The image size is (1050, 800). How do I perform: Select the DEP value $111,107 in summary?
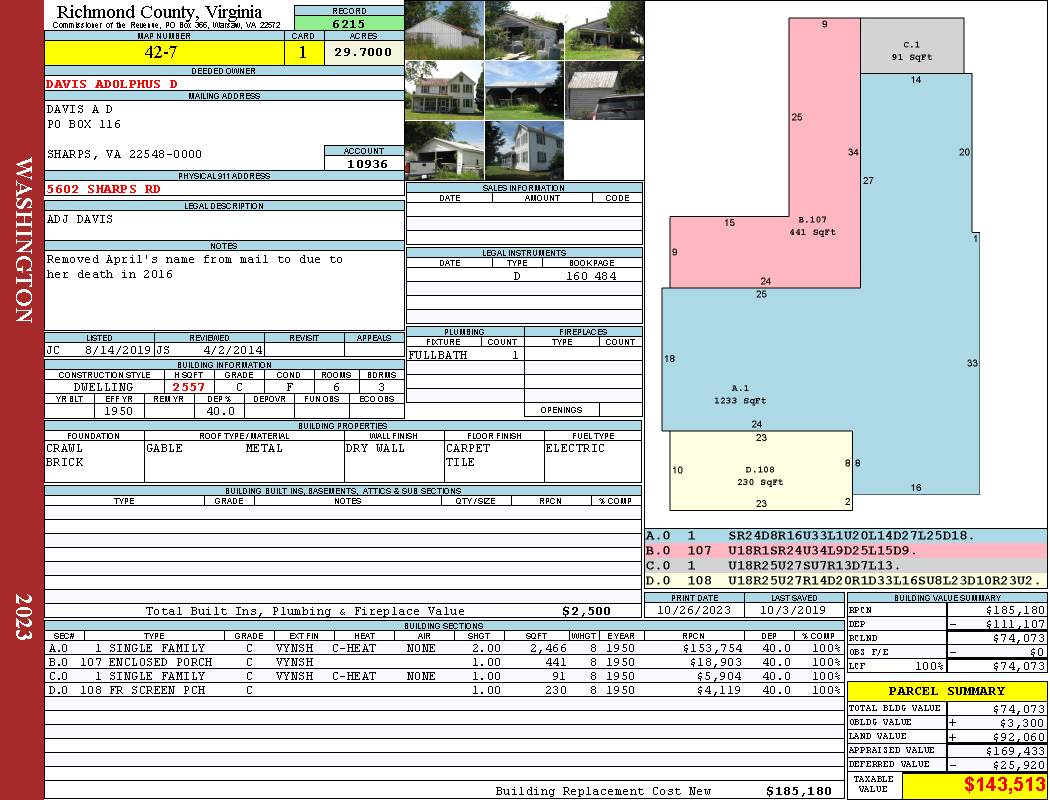(1015, 624)
